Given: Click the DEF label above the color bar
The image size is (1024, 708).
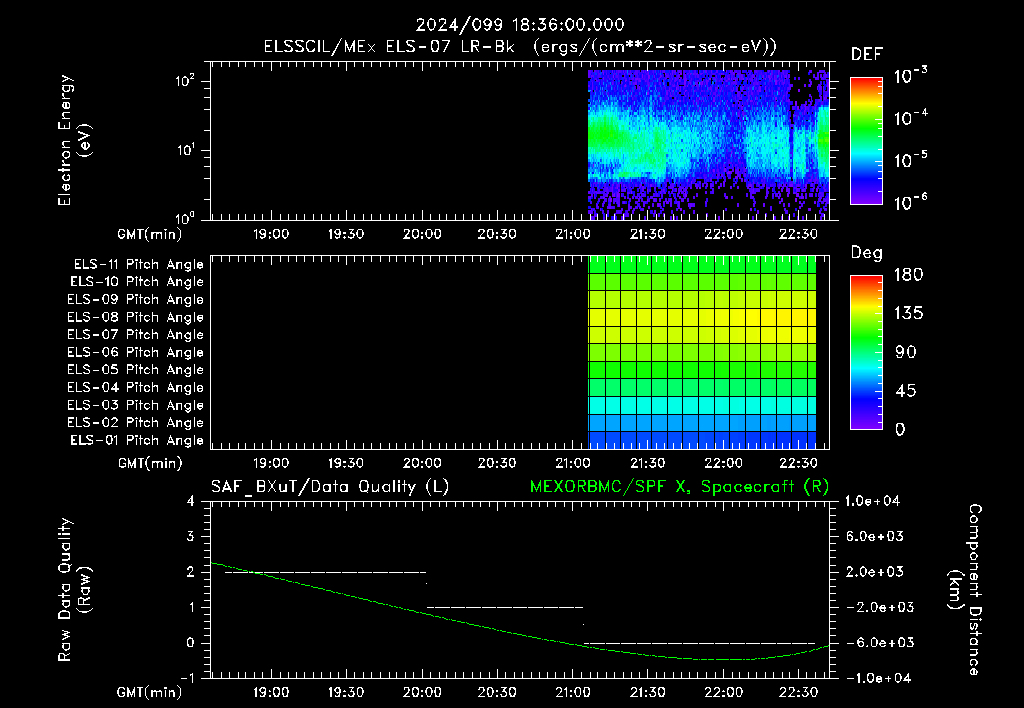Looking at the screenshot, I should (867, 55).
